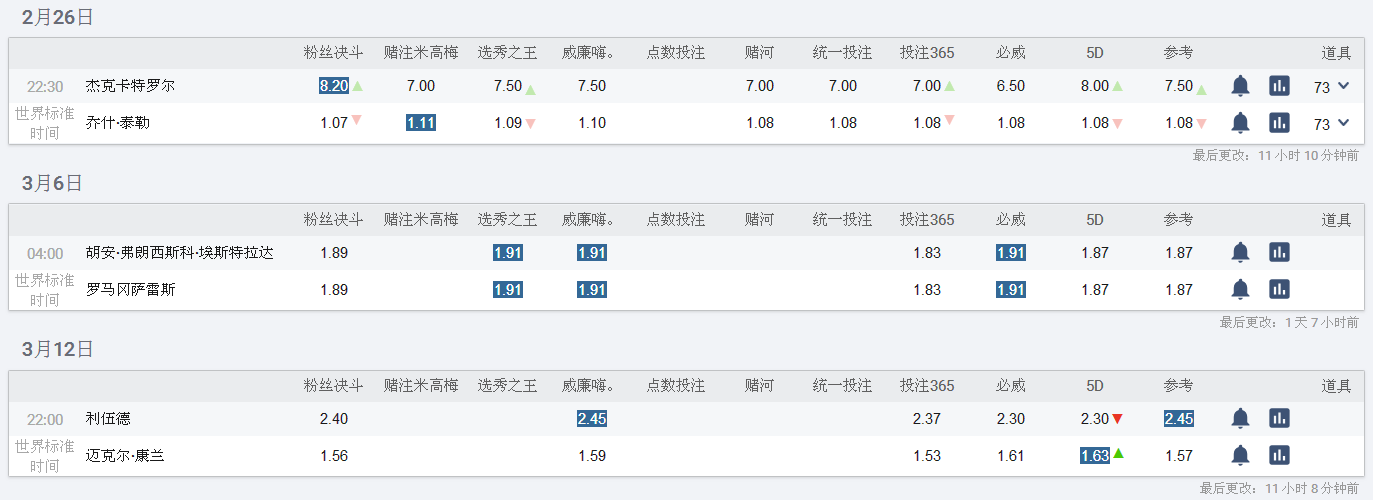
Task: Click bell icon for 迈克尔·康兰
Action: tap(1240, 455)
